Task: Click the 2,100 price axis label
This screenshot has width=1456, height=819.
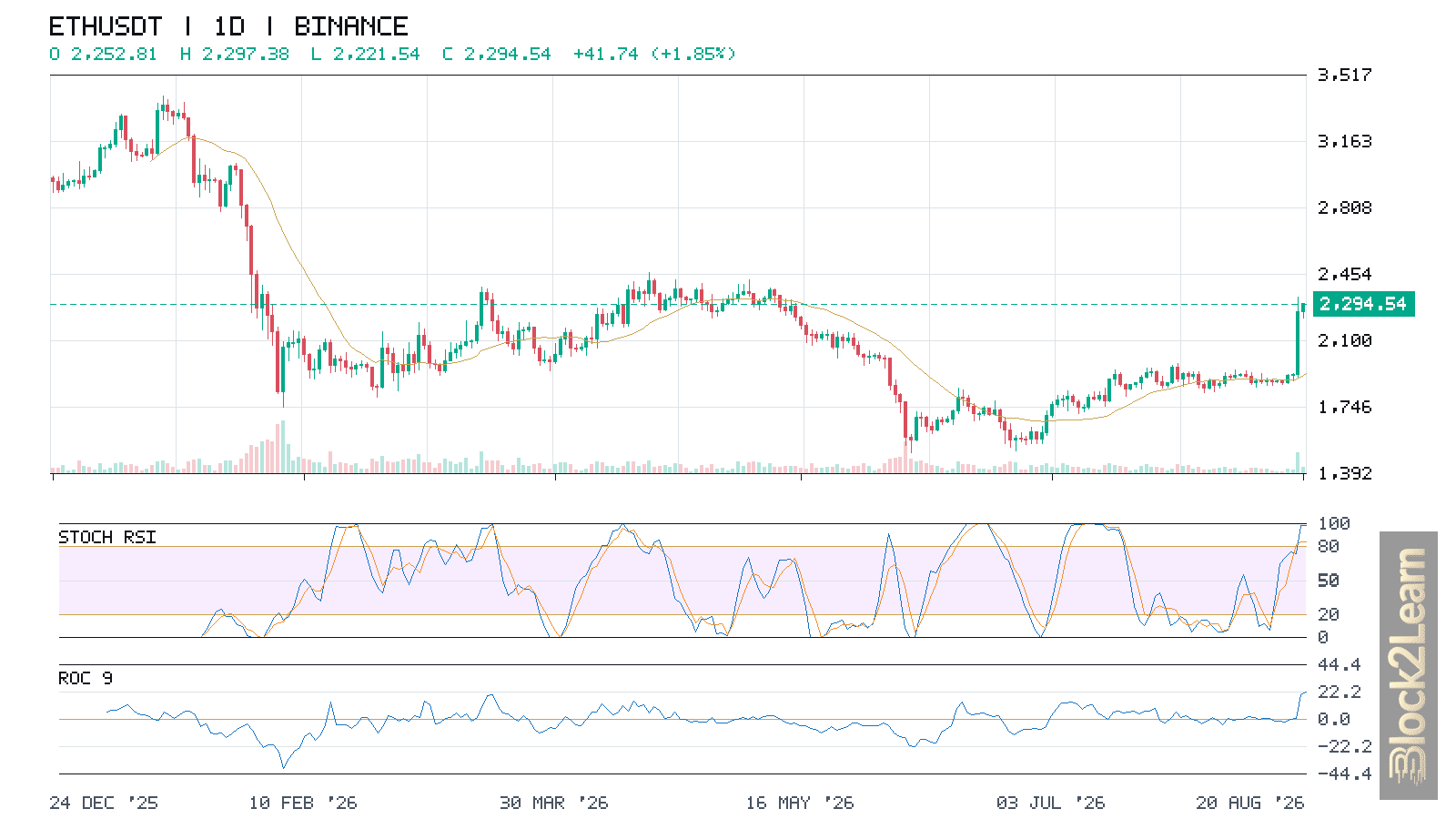Action: click(1344, 340)
